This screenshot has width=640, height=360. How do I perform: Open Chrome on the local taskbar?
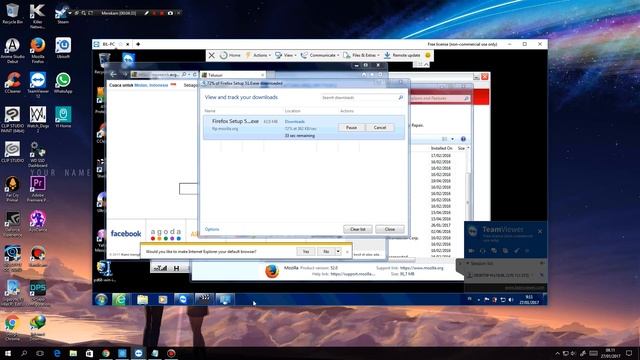click(x=106, y=353)
